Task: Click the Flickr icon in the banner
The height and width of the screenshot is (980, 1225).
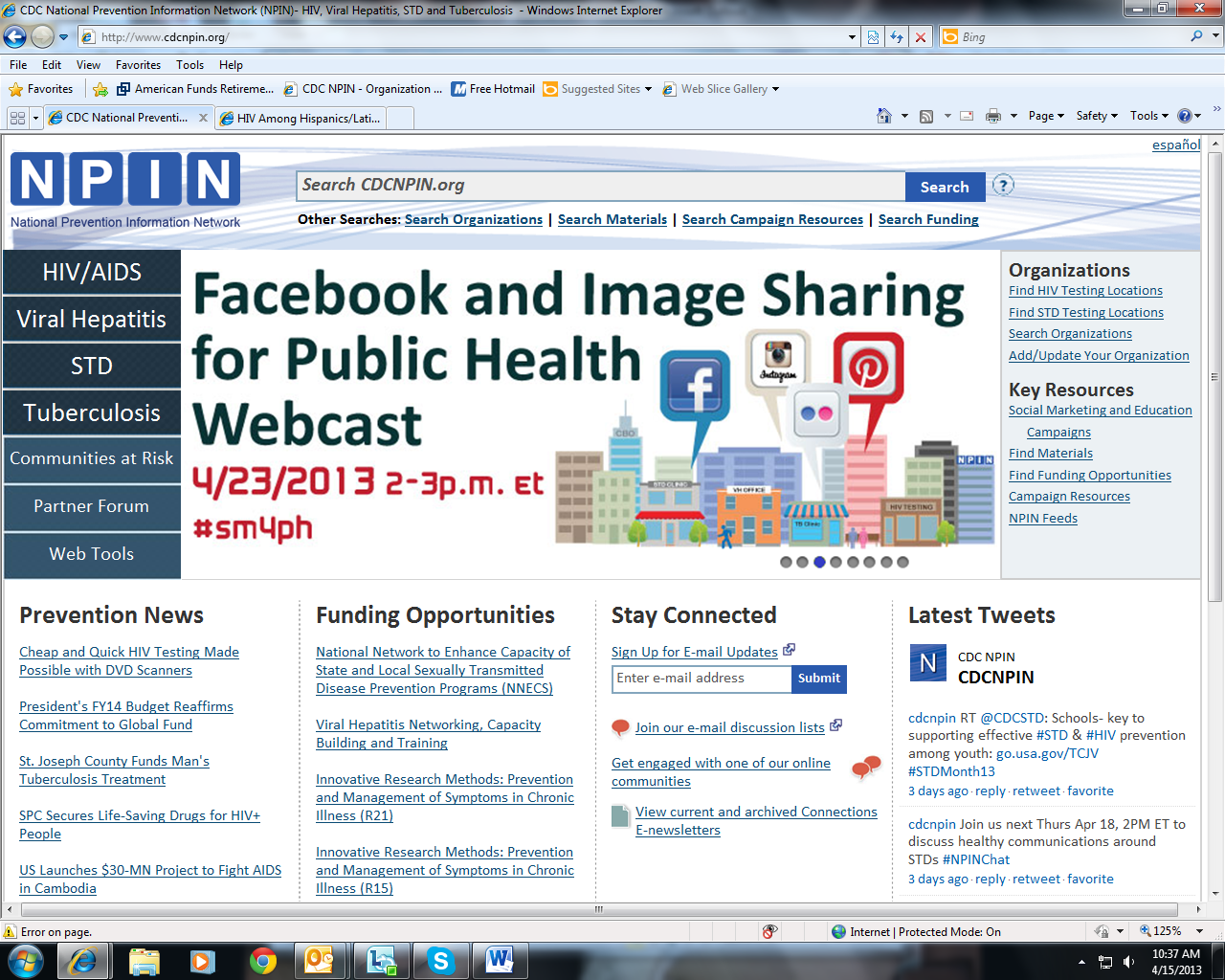Action: pyautogui.click(x=816, y=414)
